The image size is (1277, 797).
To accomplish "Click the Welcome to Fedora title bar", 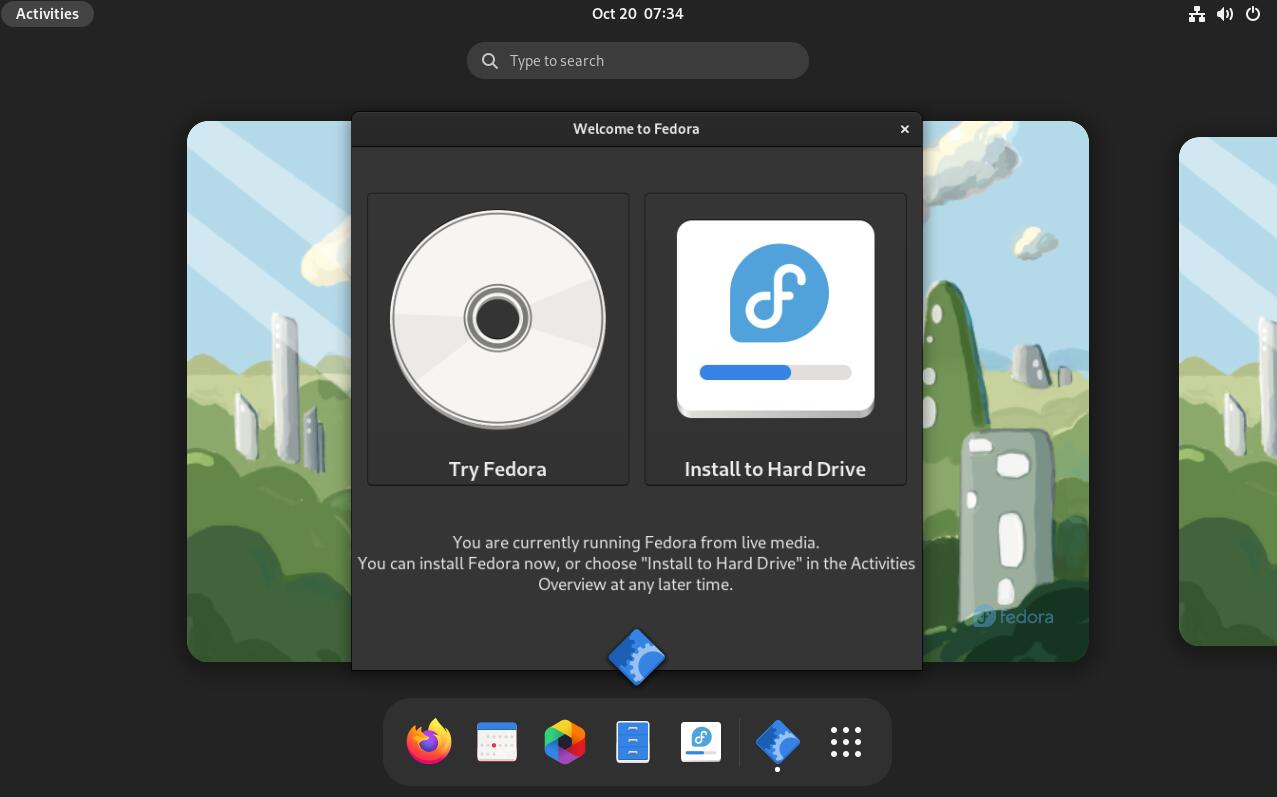I will pyautogui.click(x=636, y=129).
